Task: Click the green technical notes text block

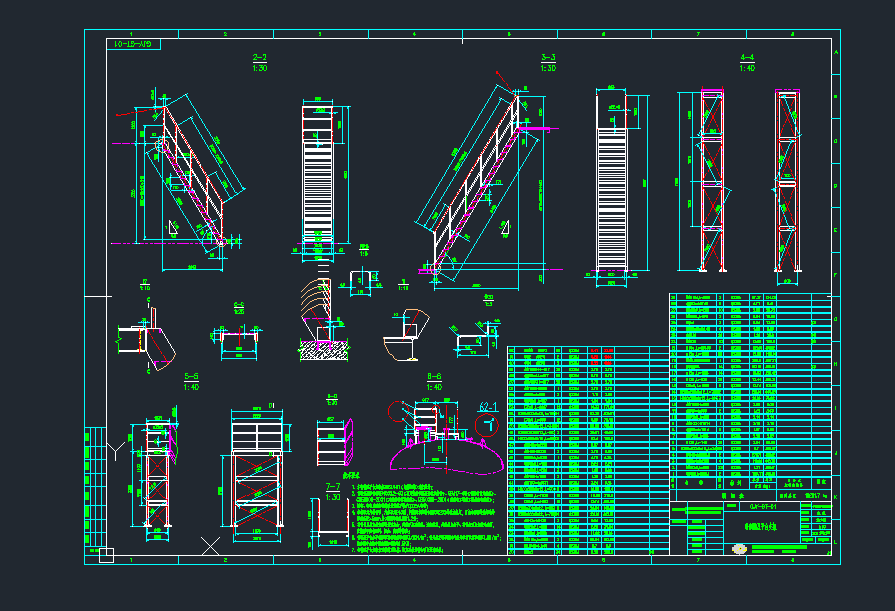Action: pos(425,518)
